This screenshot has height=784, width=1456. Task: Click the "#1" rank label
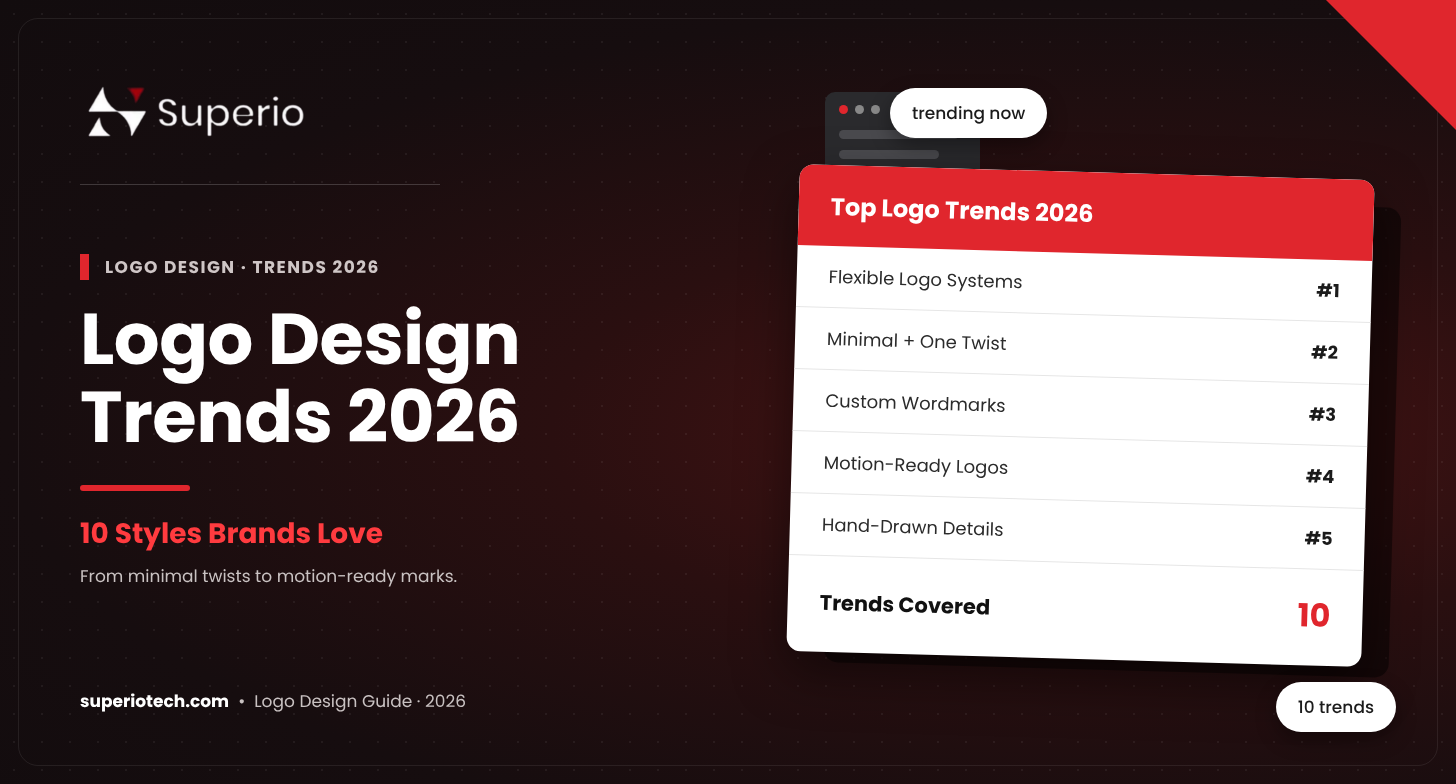coord(1328,291)
